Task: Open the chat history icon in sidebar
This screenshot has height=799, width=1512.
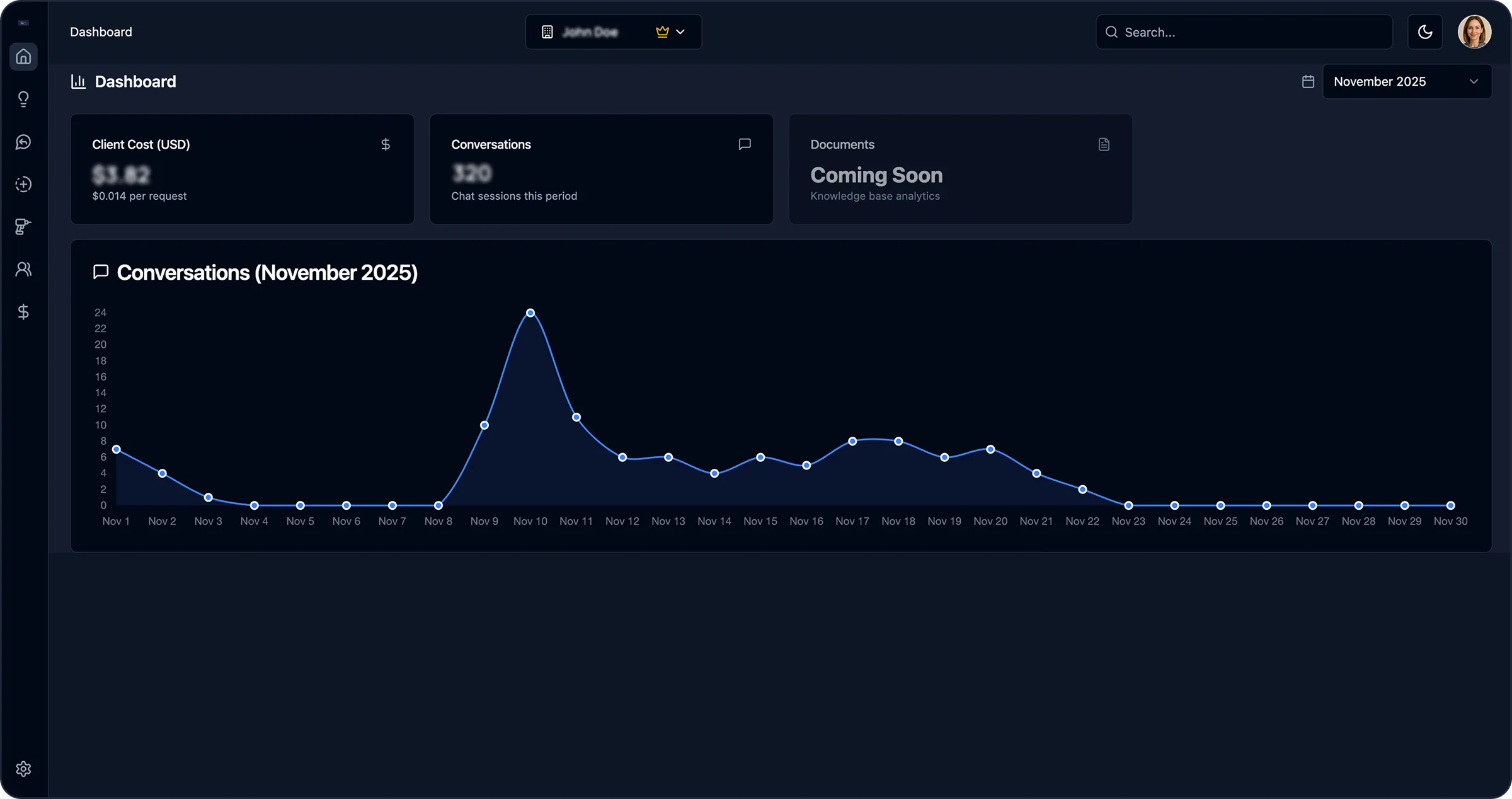Action: [23, 142]
